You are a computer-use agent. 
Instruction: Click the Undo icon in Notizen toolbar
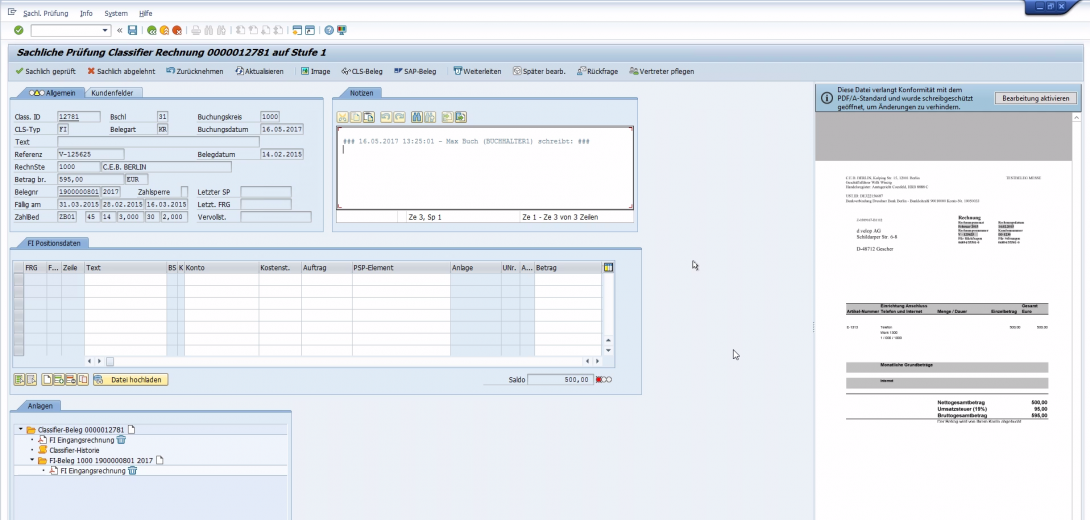(386, 117)
